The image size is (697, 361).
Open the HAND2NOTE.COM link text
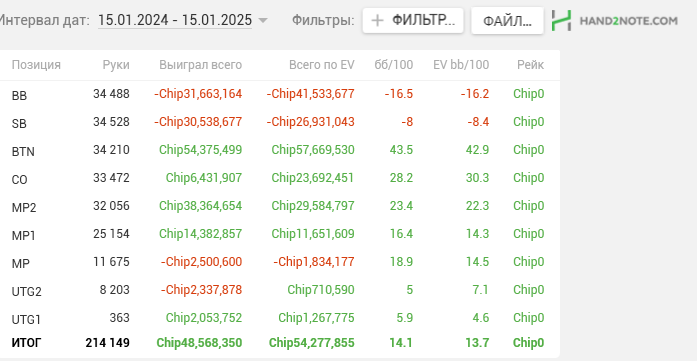point(629,21)
